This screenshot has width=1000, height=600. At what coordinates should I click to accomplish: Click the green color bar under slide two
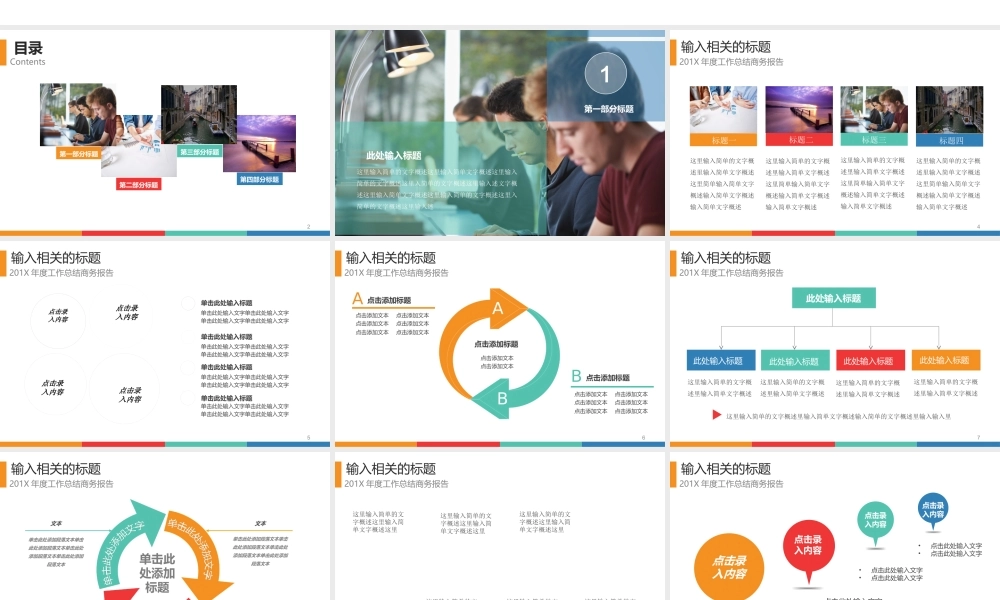205,232
